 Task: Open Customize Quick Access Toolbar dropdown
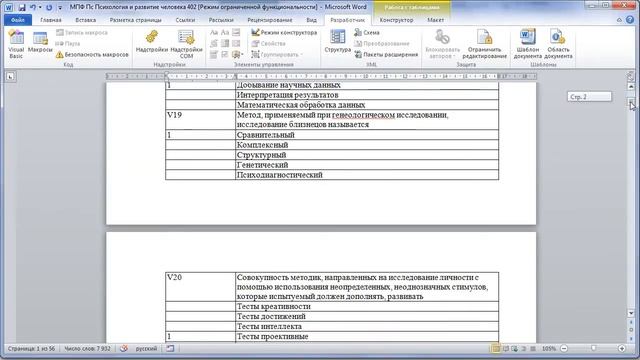click(x=60, y=7)
